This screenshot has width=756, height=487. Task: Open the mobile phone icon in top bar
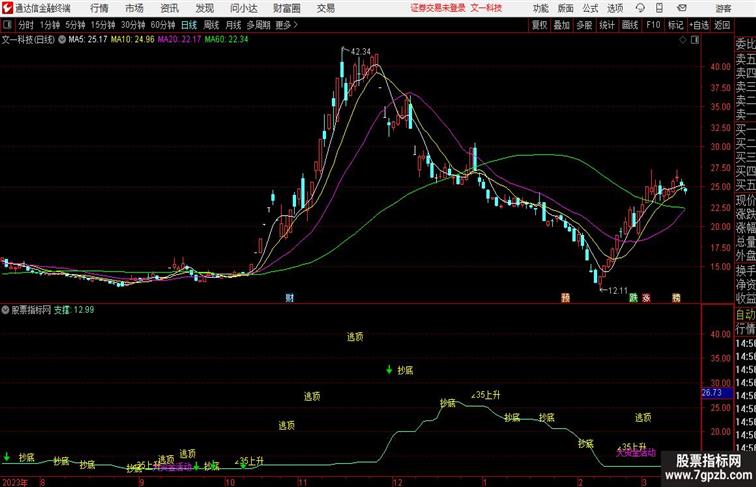(659, 8)
